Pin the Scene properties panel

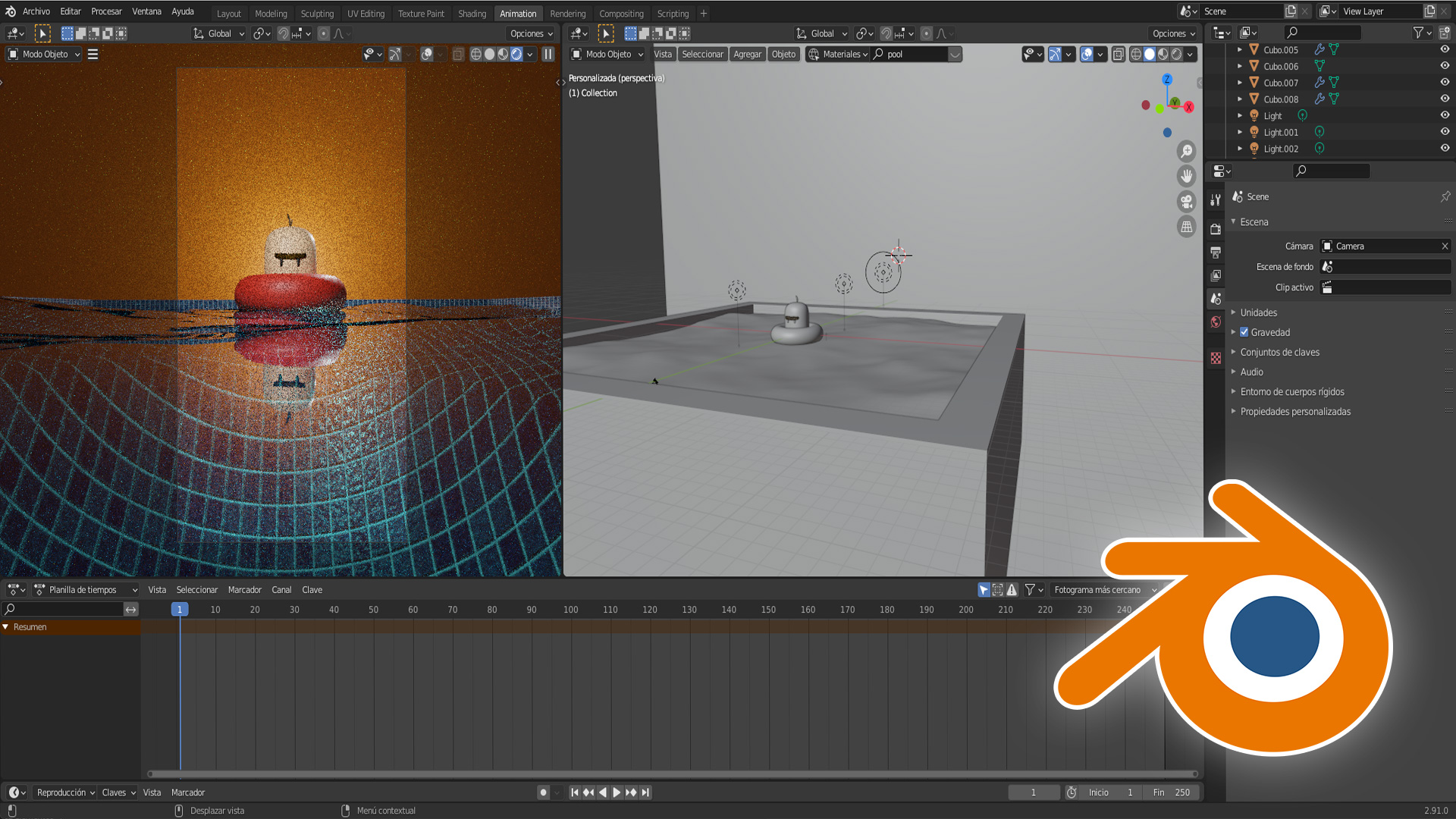tap(1445, 196)
